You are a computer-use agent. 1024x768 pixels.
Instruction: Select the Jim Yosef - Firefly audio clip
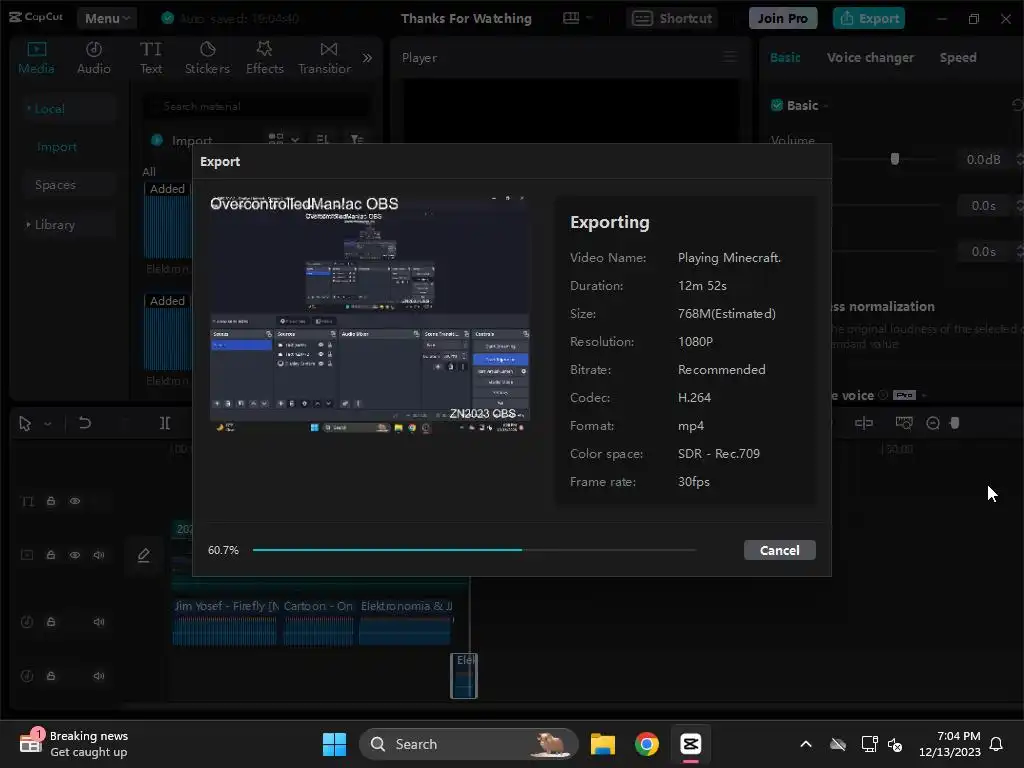[225, 622]
